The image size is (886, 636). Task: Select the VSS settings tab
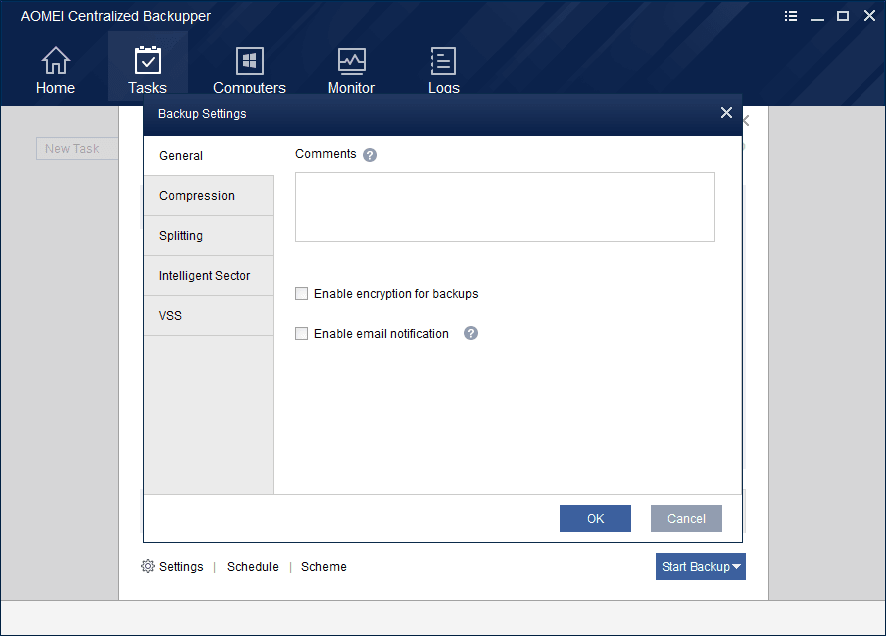tap(209, 316)
